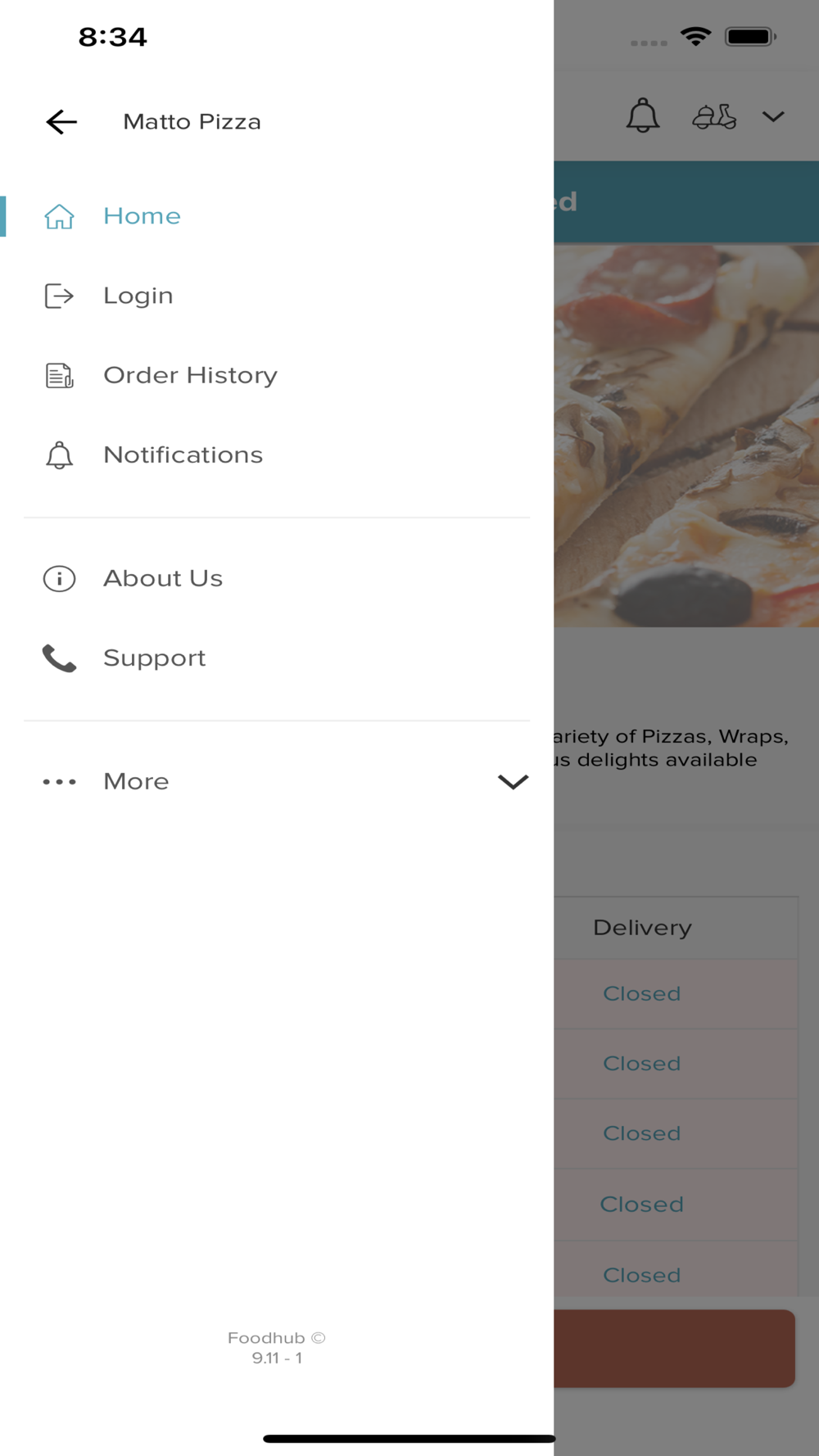The image size is (819, 1456).
Task: Go to Login label
Action: 138,296
